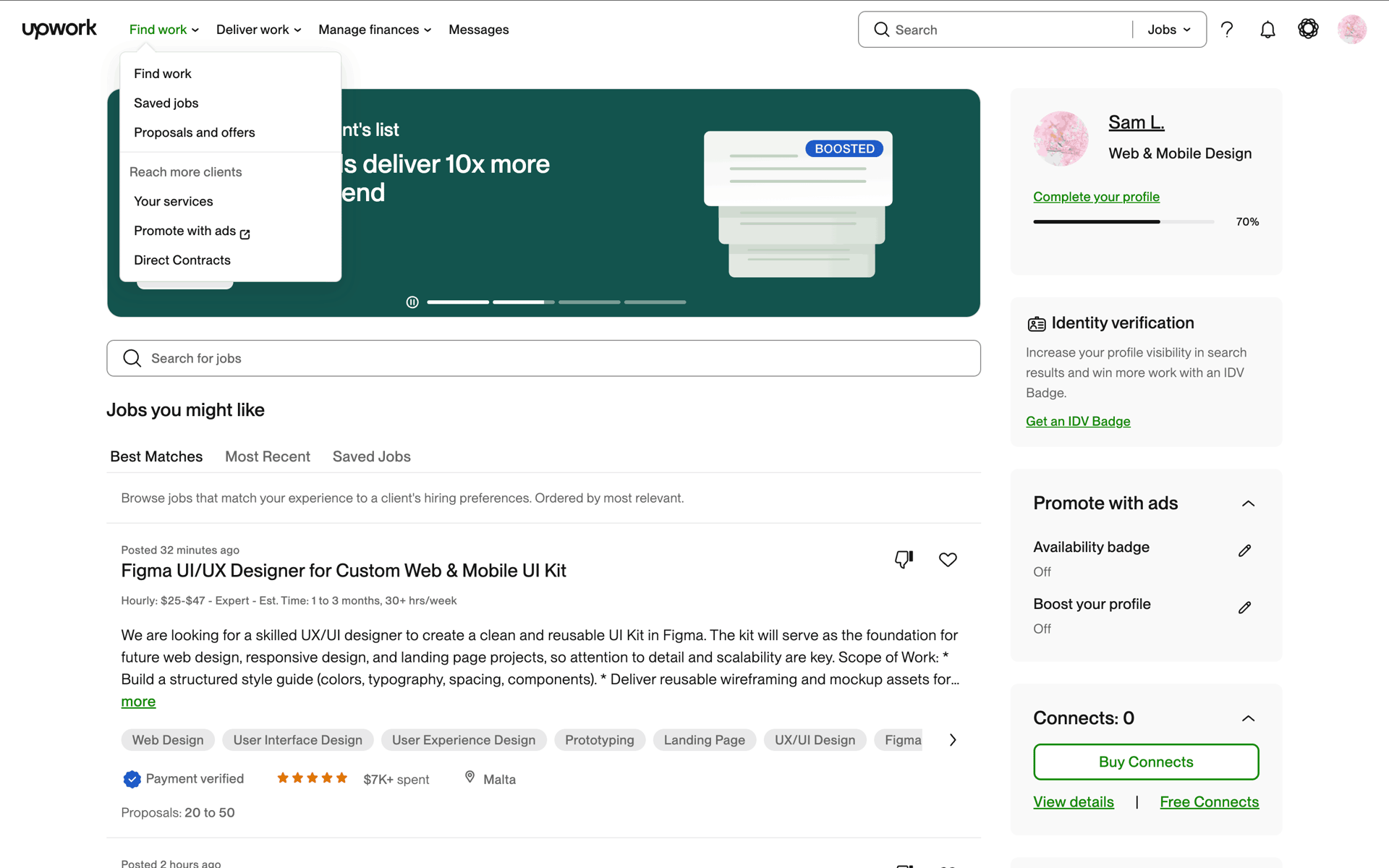
Task: Open notifications bell icon
Action: click(1267, 30)
